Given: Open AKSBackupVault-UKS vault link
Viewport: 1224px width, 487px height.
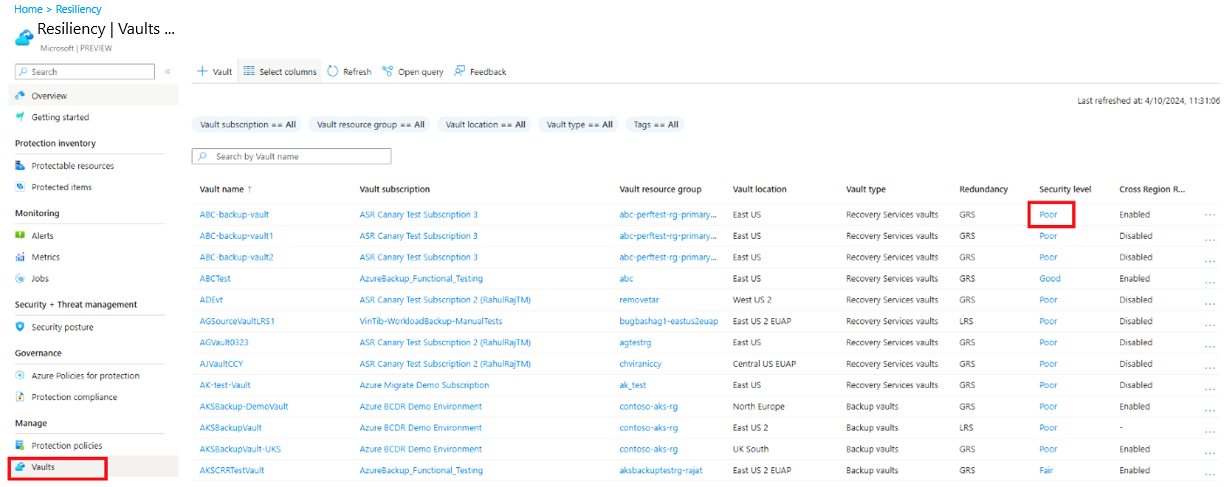Looking at the screenshot, I should (240, 449).
